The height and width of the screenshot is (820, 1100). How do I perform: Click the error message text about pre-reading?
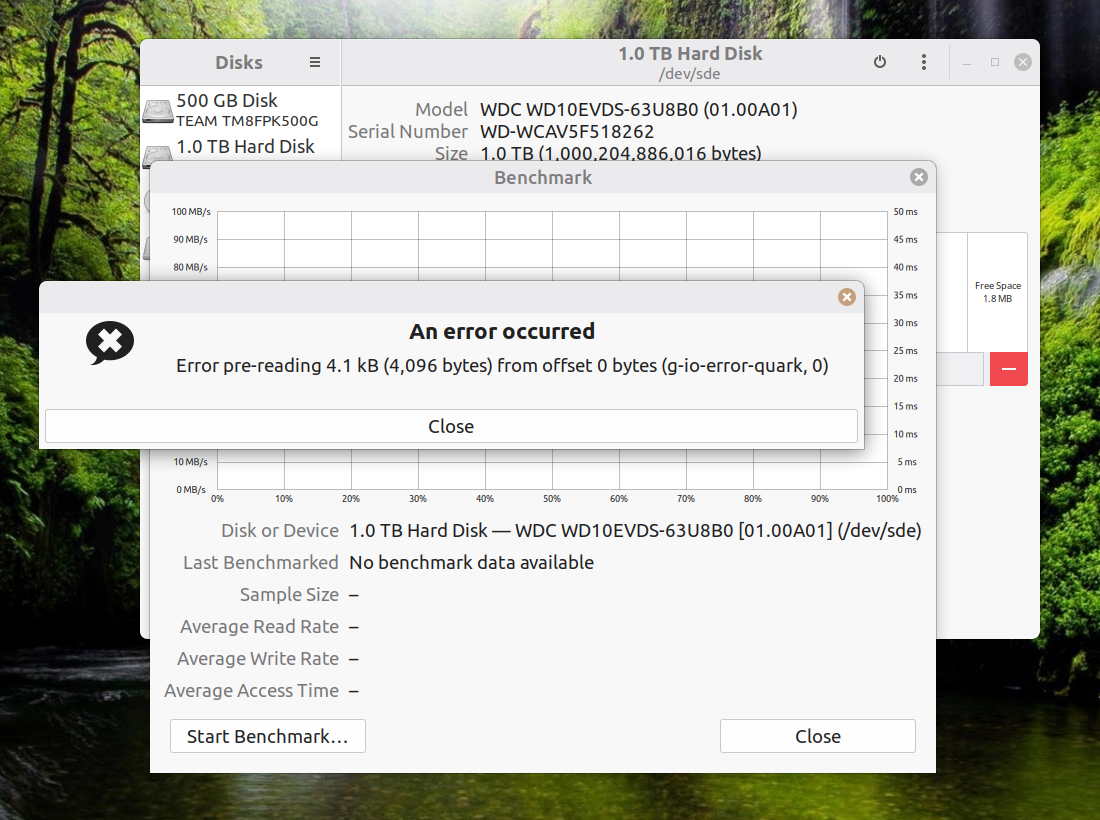502,366
